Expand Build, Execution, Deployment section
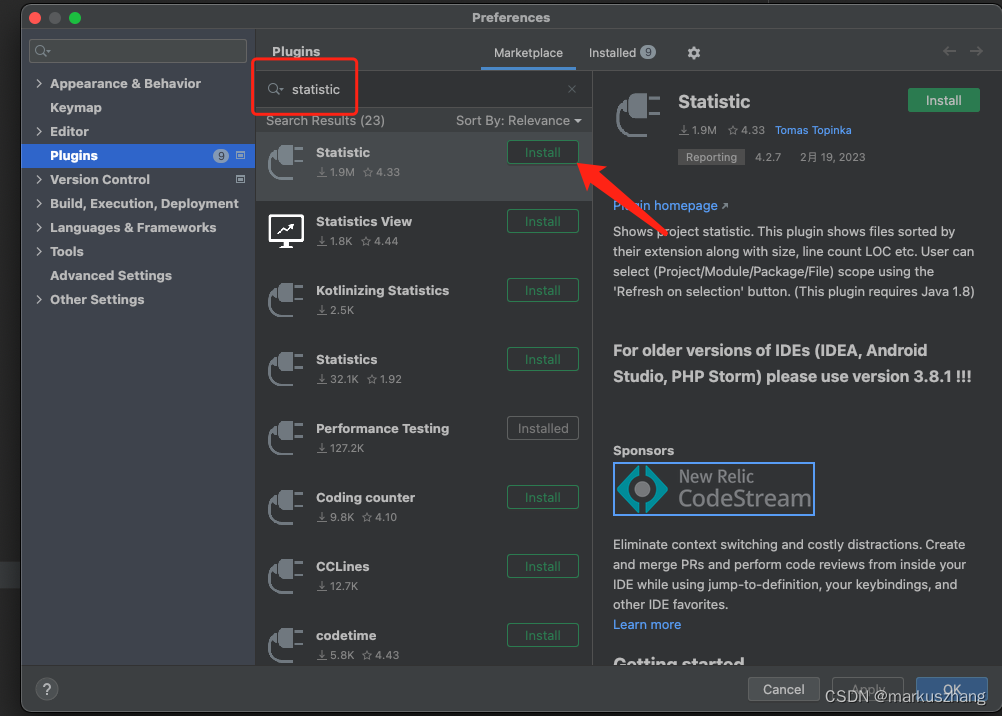 pos(39,204)
